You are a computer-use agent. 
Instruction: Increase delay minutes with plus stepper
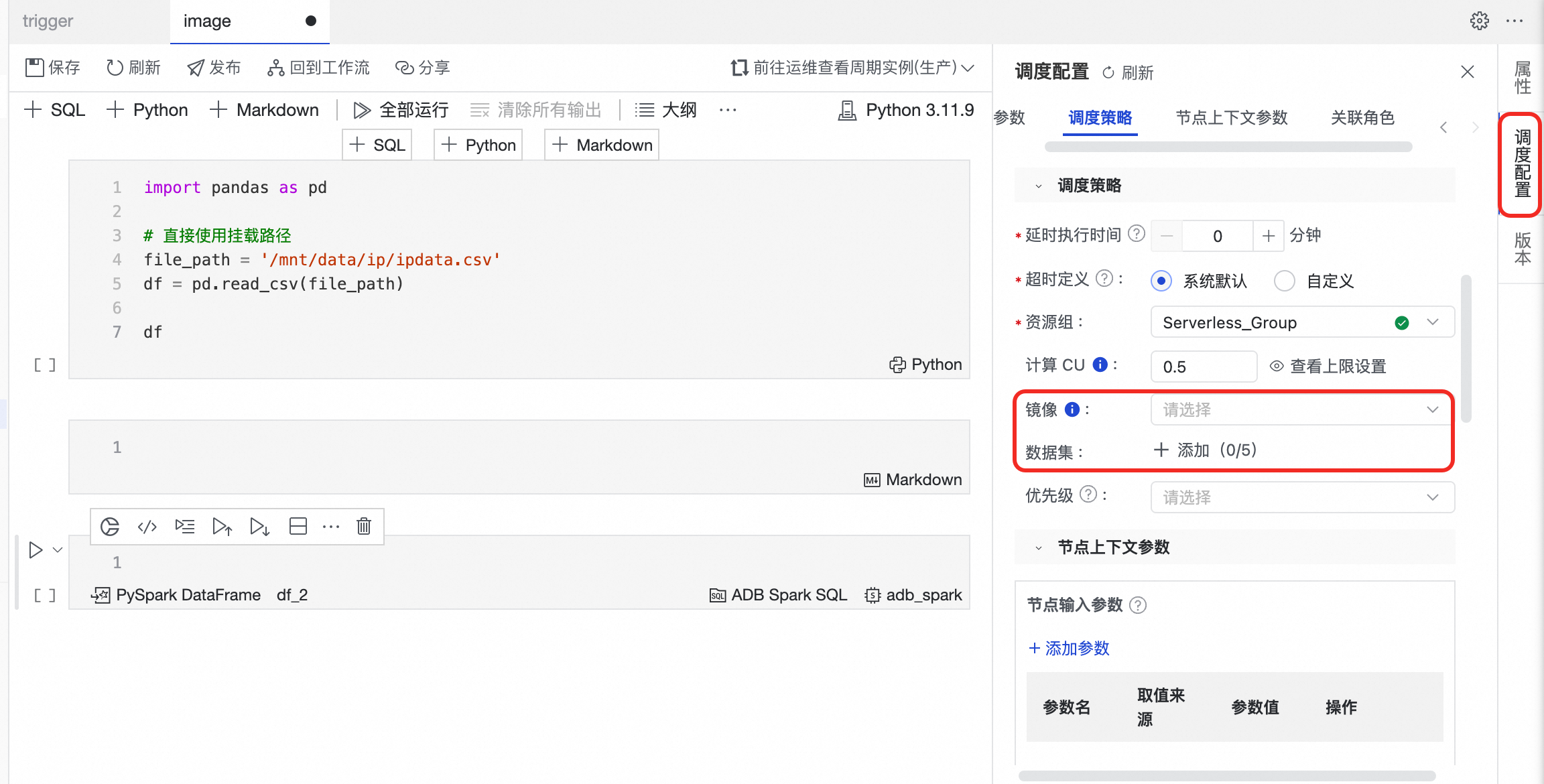pos(1268,236)
